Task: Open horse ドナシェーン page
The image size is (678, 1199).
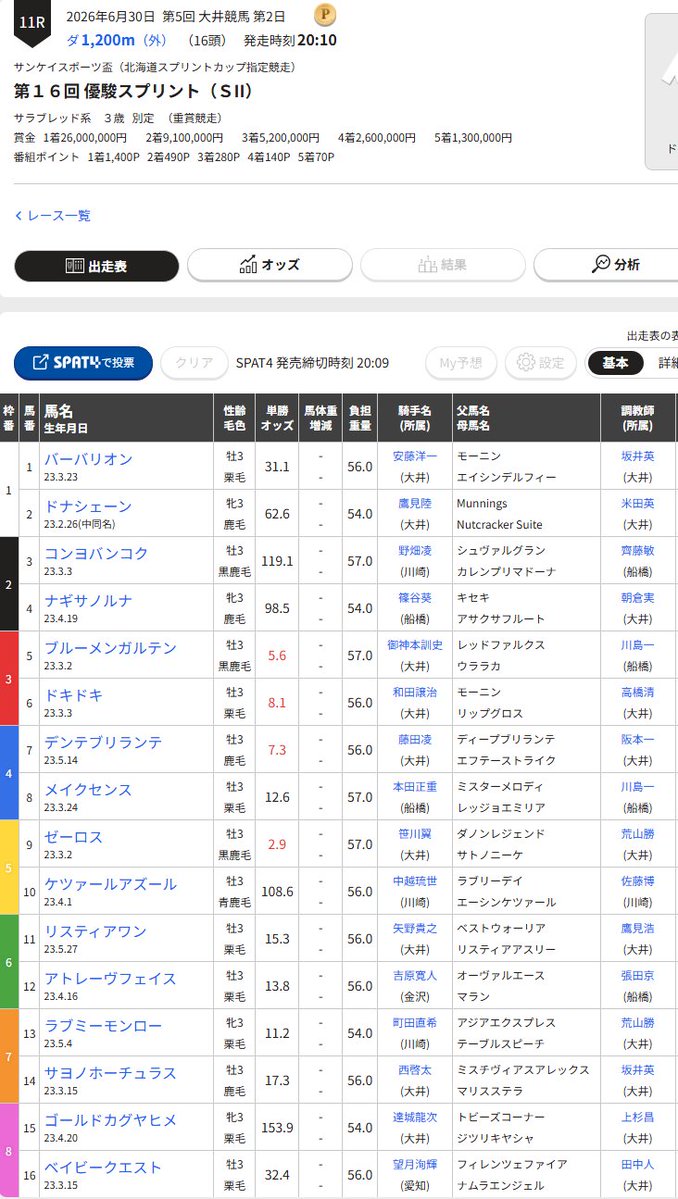Action: click(x=88, y=506)
